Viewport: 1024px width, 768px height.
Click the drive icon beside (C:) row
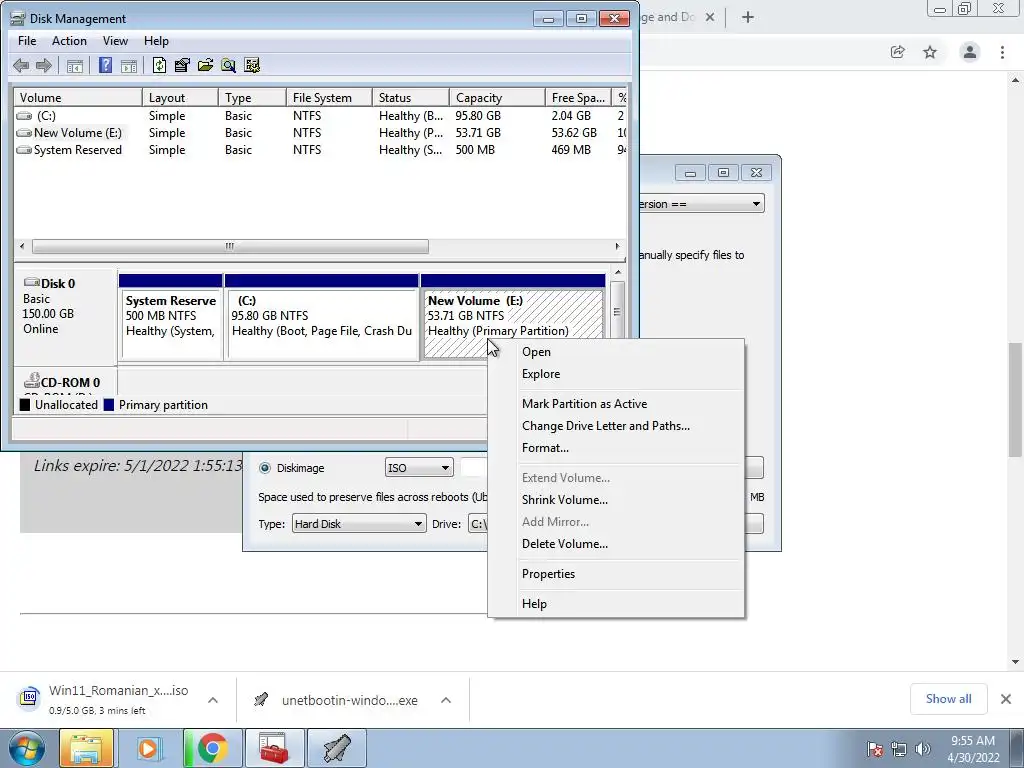coord(24,116)
